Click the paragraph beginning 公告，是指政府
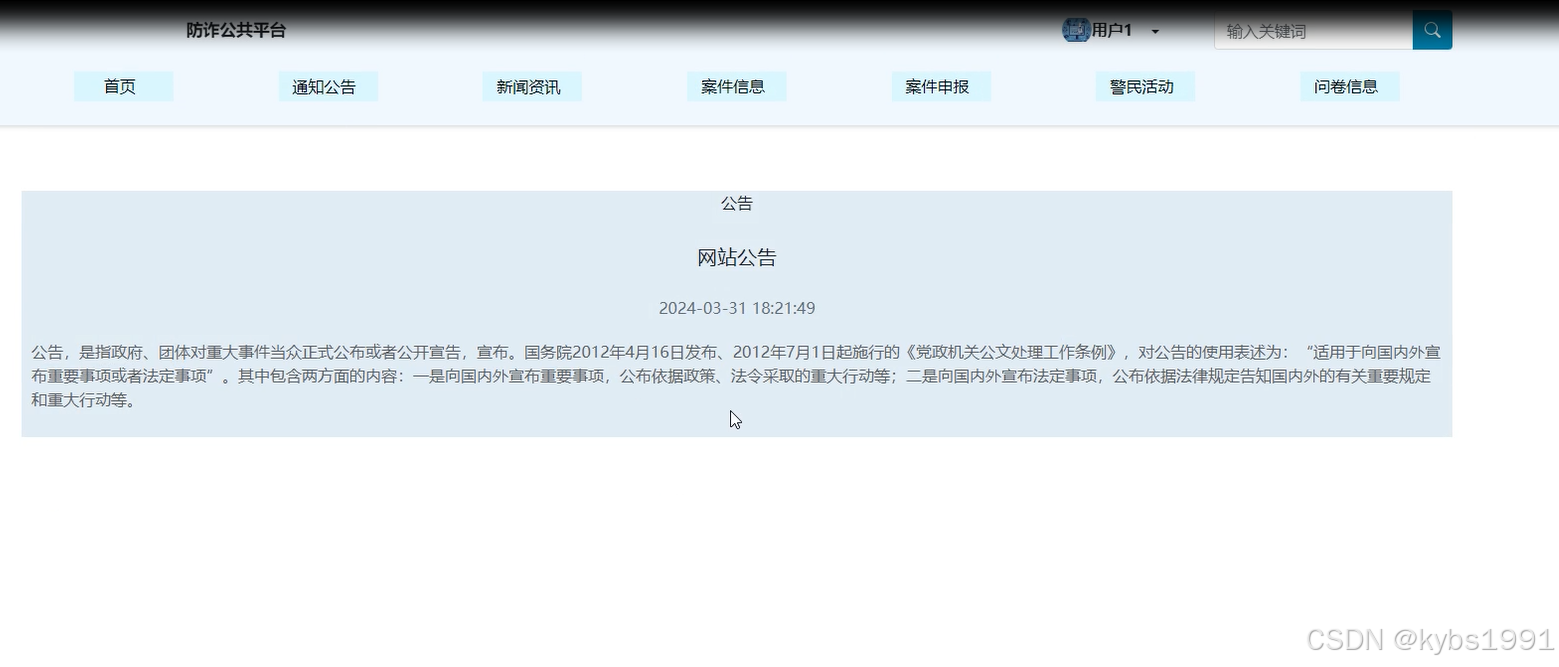1559x667 pixels. [737, 377]
